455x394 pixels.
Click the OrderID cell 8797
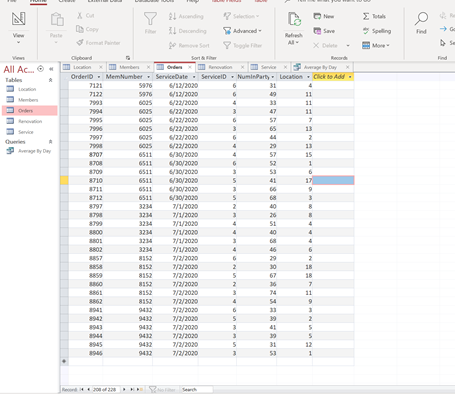pos(86,206)
